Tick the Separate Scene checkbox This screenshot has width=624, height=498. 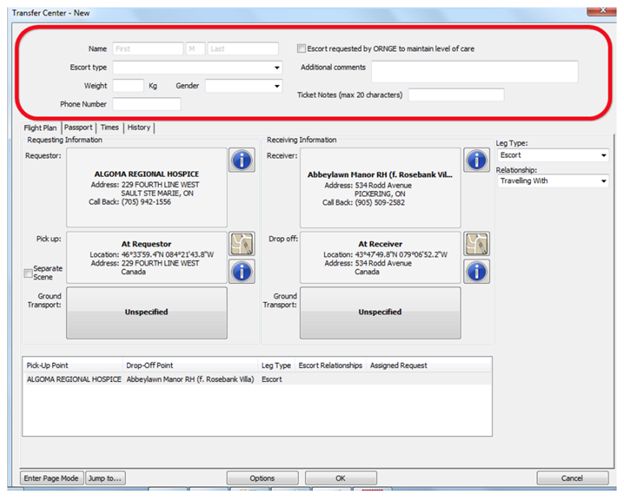[28, 273]
